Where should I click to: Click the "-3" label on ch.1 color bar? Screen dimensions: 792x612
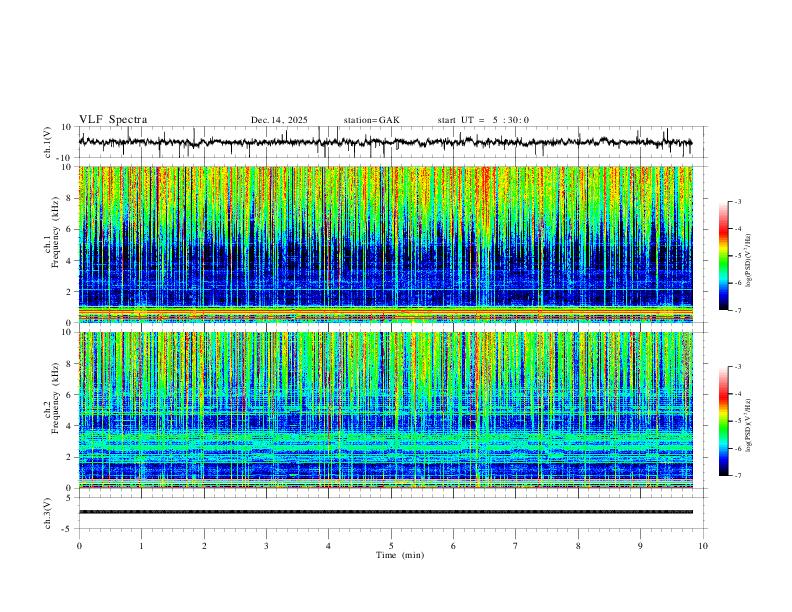tap(738, 201)
